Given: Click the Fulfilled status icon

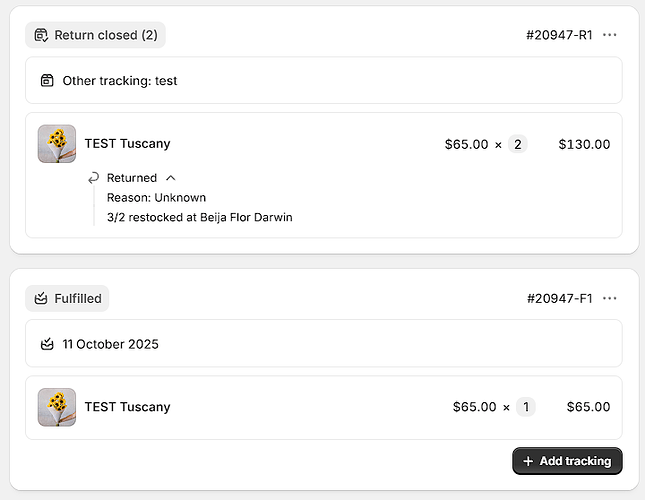Looking at the screenshot, I should click(x=41, y=298).
